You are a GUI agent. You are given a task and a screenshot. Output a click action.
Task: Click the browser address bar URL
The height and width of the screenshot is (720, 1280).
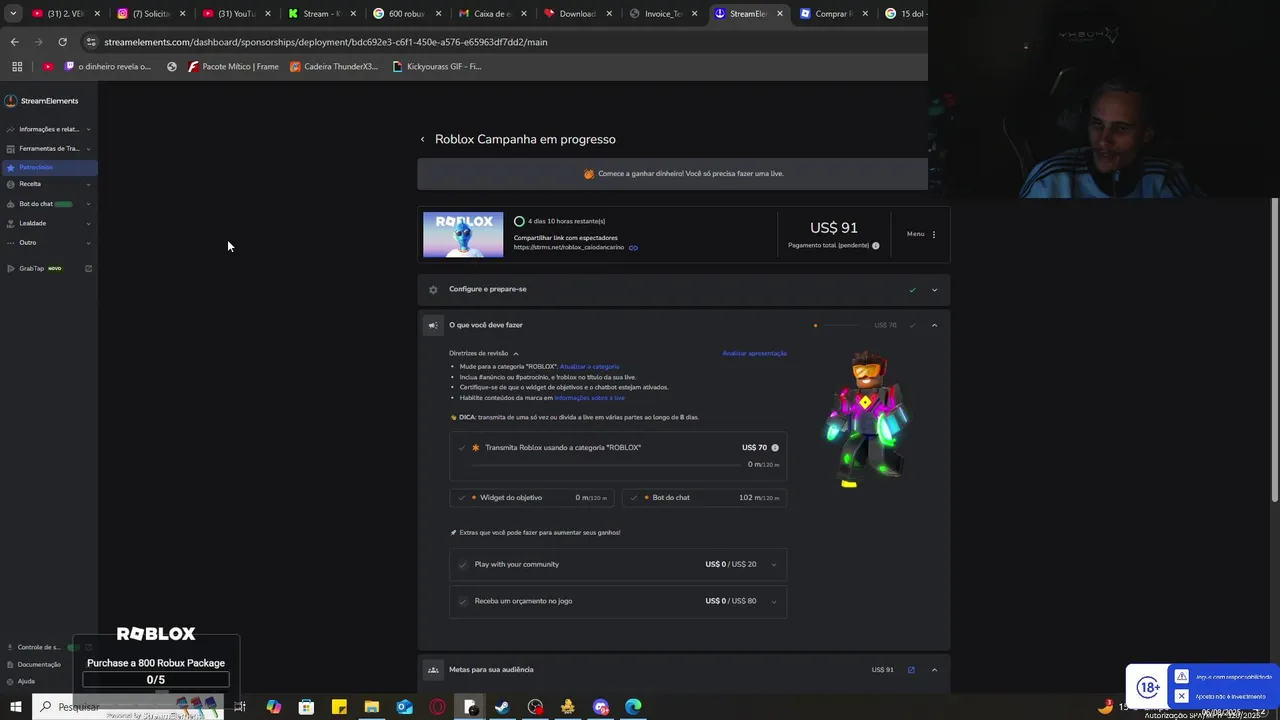coord(326,42)
